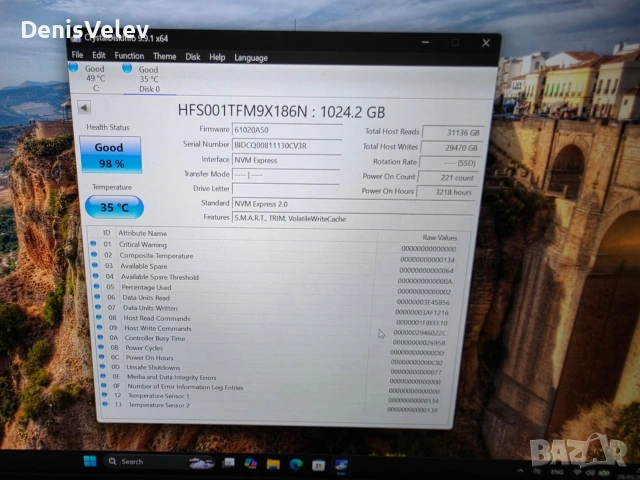Click the ID column header
The height and width of the screenshot is (480, 640).
click(x=107, y=232)
